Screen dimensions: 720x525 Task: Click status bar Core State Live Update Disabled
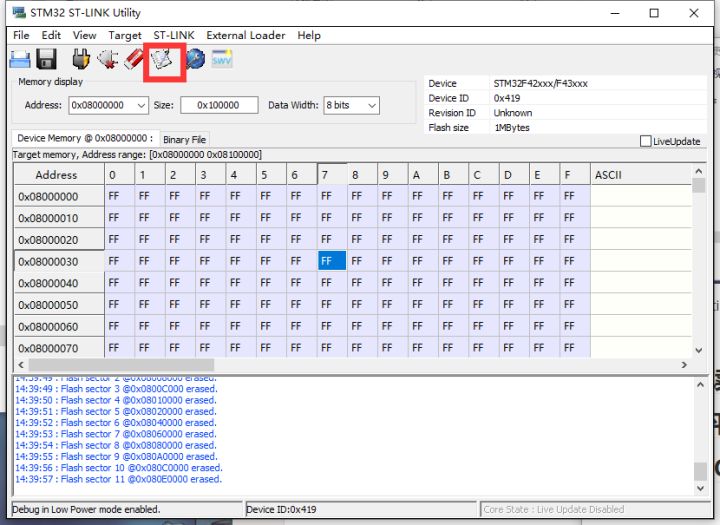(x=554, y=509)
